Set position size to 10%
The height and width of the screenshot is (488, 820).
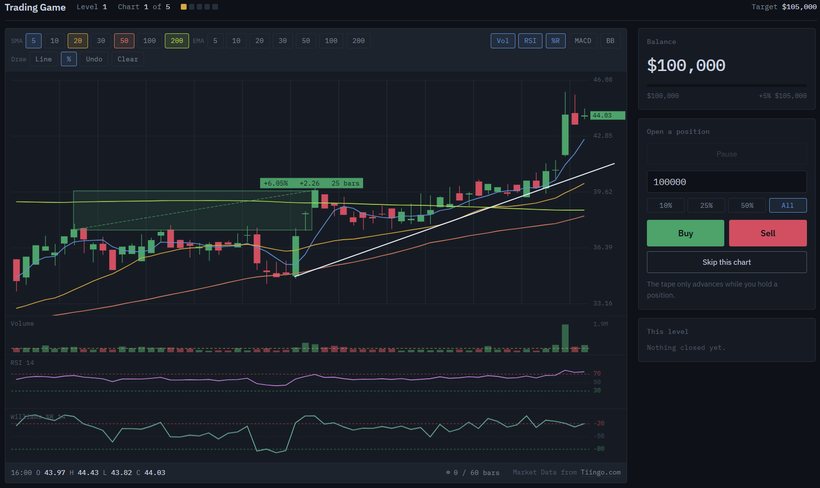click(666, 206)
